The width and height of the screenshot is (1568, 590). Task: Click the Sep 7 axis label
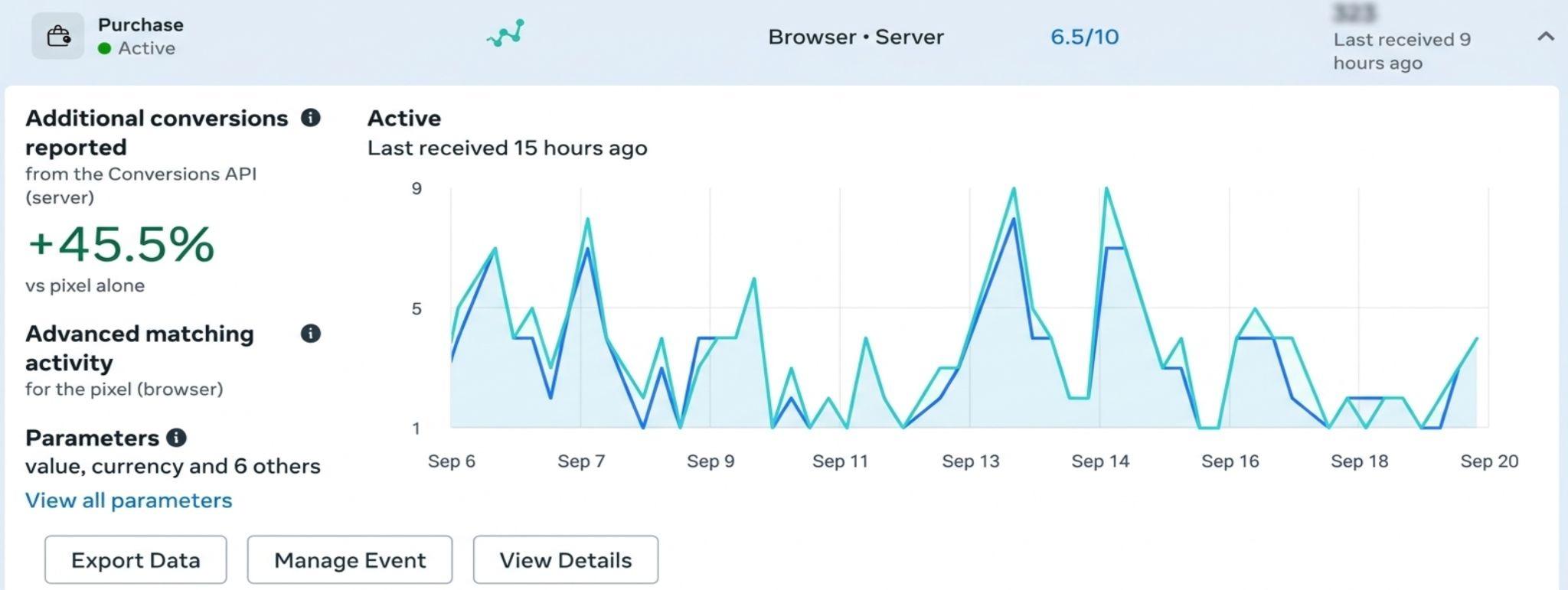coord(581,461)
